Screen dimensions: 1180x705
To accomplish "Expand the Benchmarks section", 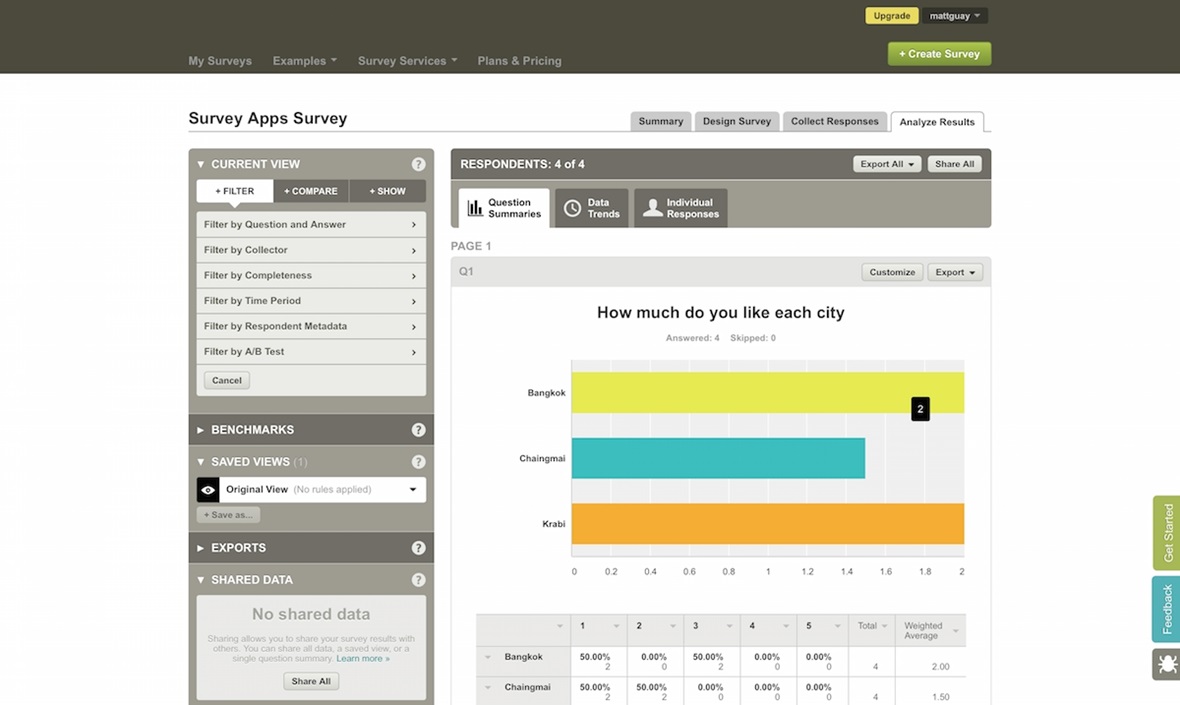I will (x=201, y=430).
